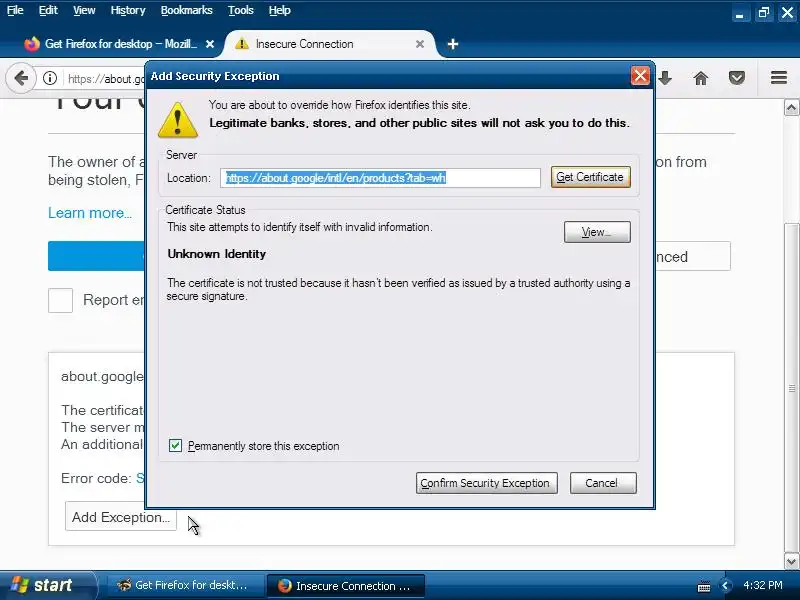Cancel the security exception dialog
Viewport: 800px width, 600px height.
point(603,483)
